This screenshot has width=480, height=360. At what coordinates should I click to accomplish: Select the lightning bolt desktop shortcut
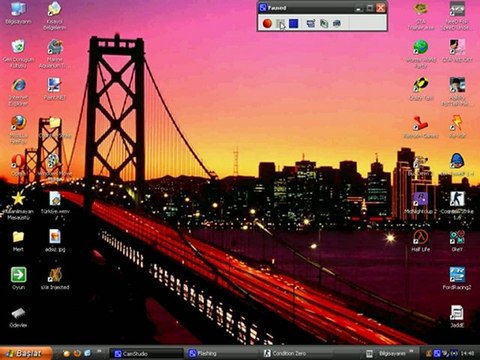[x=457, y=127]
